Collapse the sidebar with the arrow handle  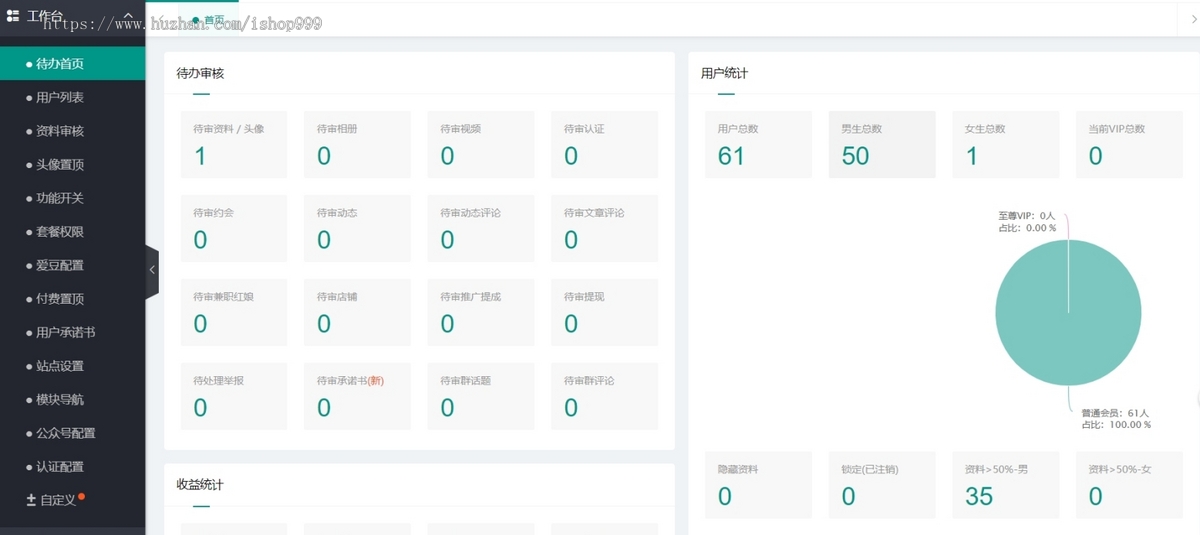tap(152, 270)
